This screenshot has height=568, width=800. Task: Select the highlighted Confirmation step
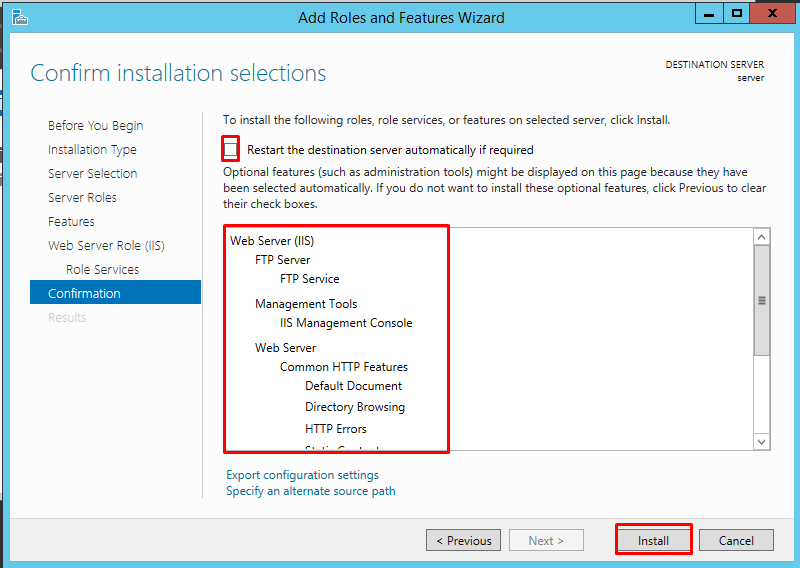coord(115,292)
